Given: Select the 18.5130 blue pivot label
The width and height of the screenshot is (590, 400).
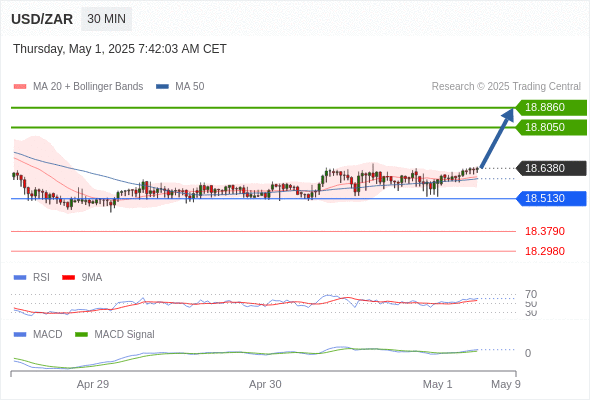Looking at the screenshot, I should 550,198.
